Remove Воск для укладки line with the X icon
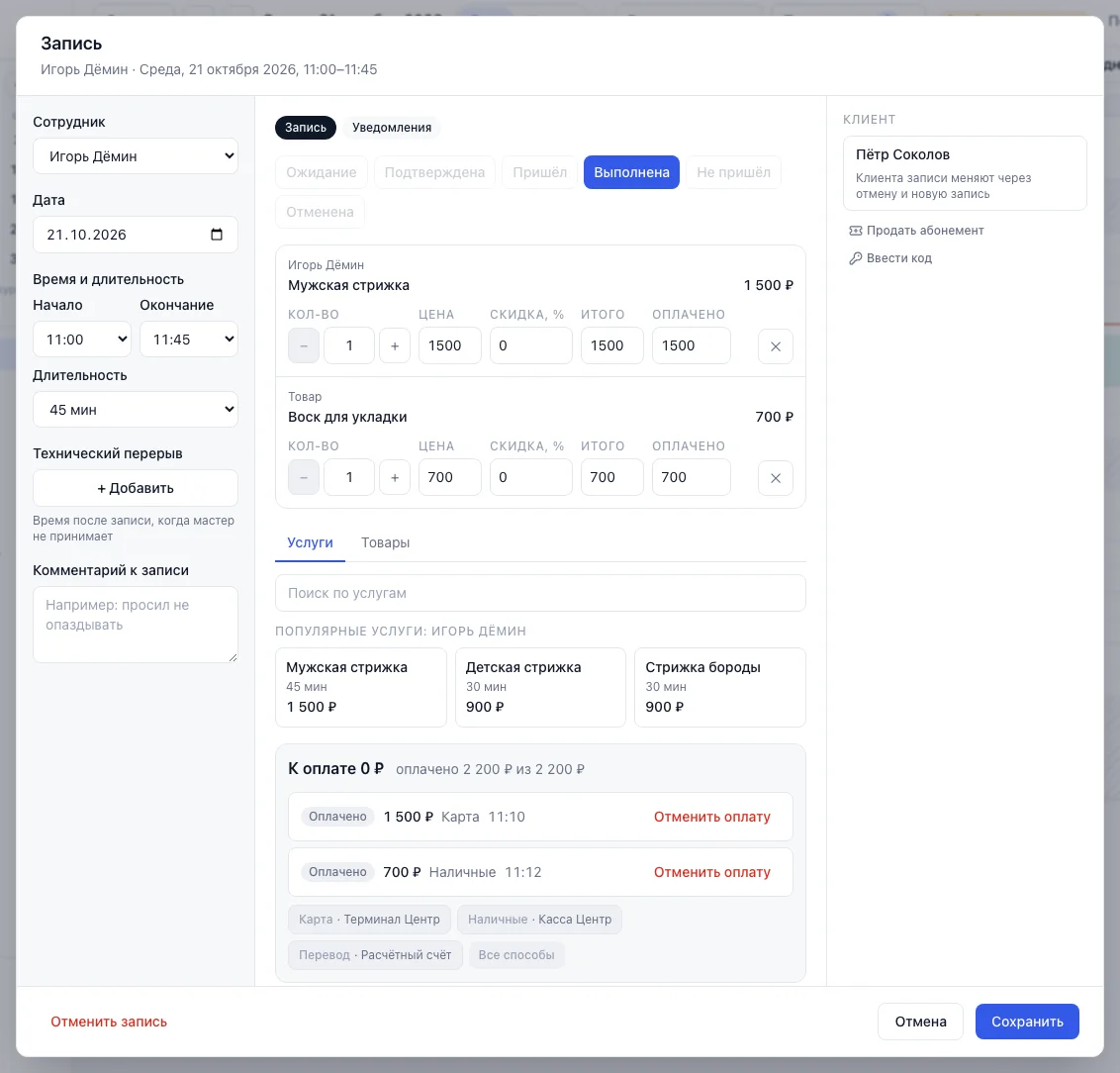 pos(775,478)
